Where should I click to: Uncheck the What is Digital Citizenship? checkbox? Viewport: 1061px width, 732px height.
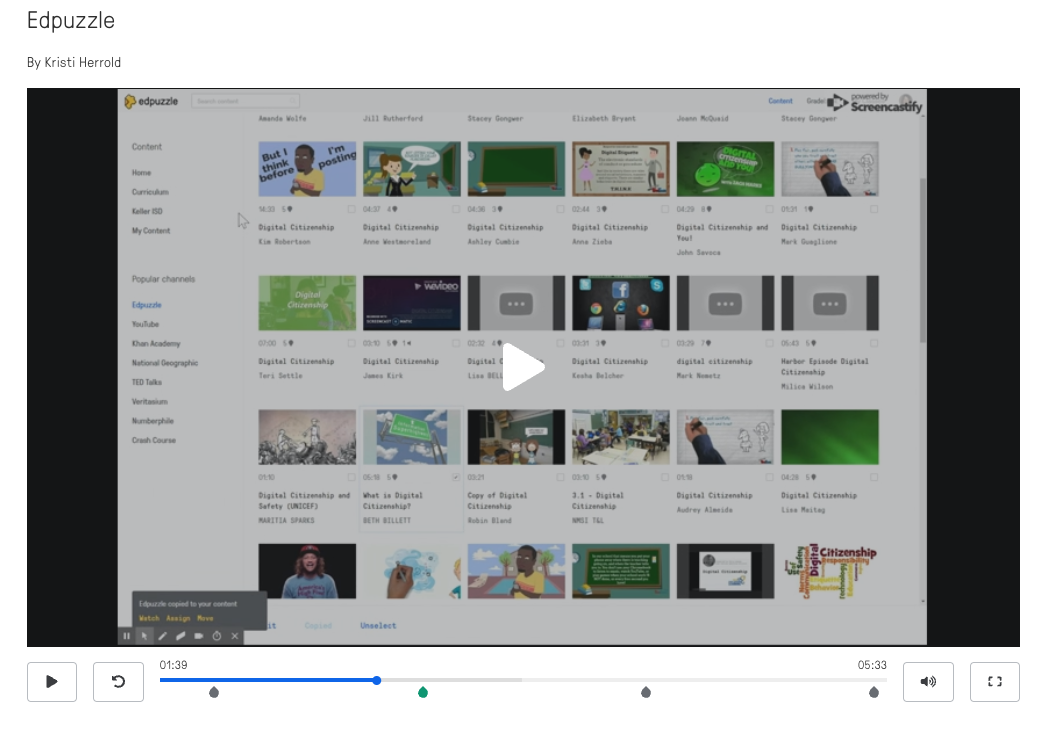click(x=456, y=478)
